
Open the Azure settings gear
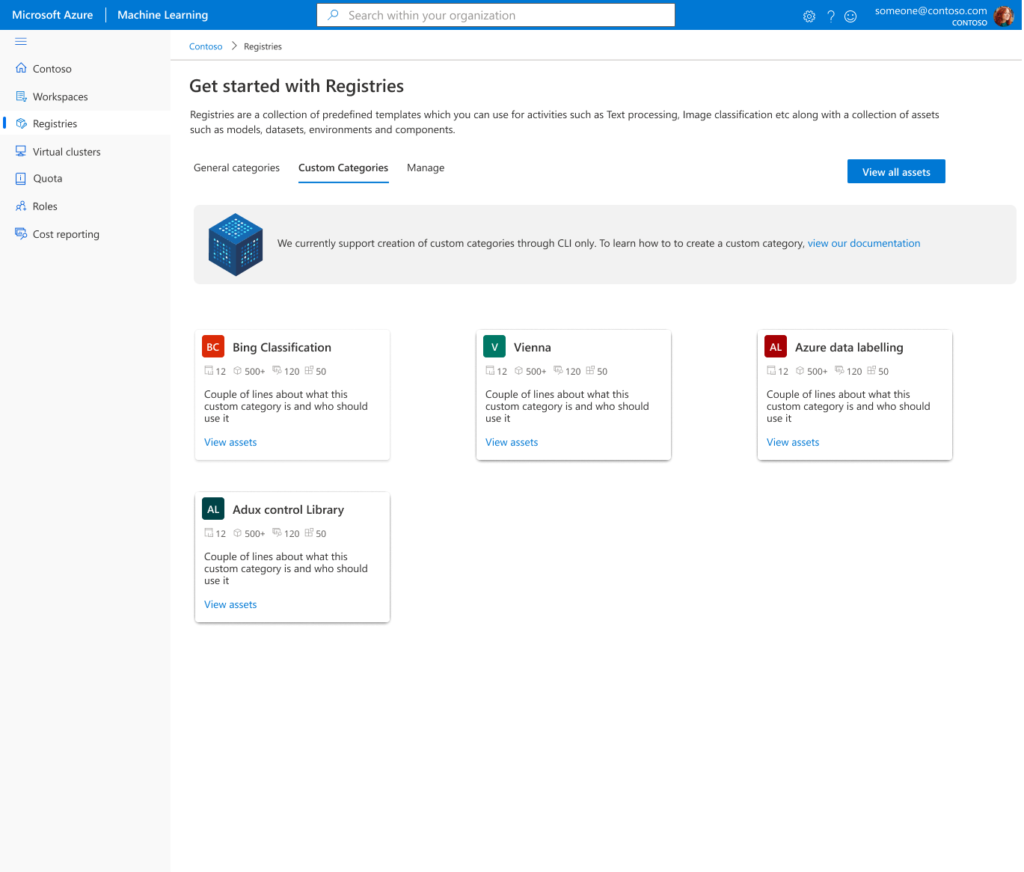809,16
